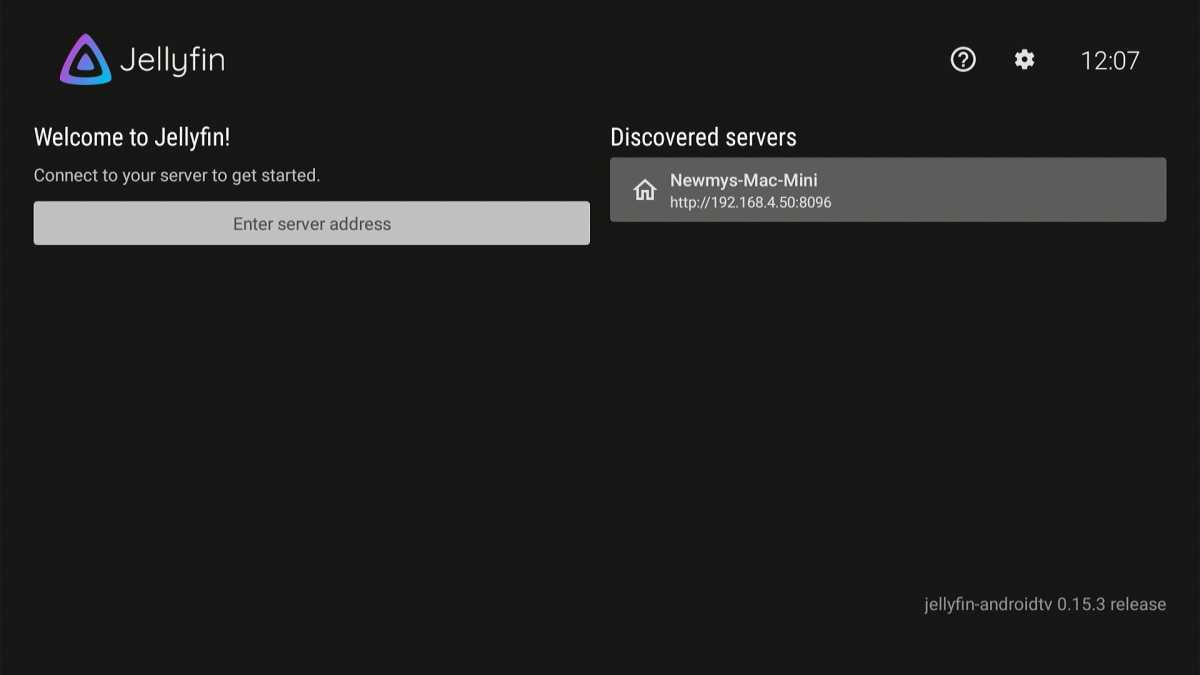Click the http://192.168.4.50:8096 address text

click(750, 202)
